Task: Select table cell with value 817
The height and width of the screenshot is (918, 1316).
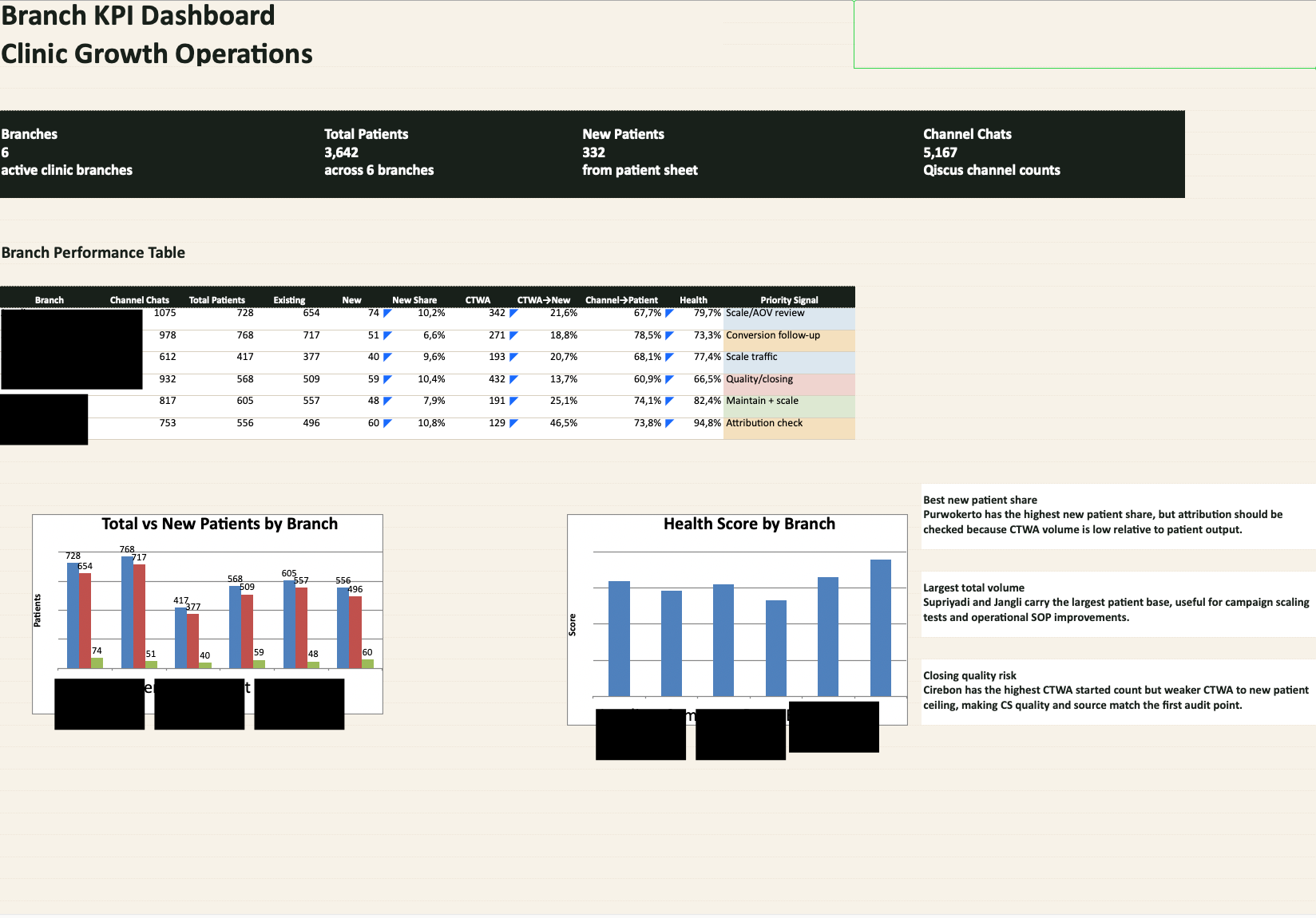Action: click(168, 401)
